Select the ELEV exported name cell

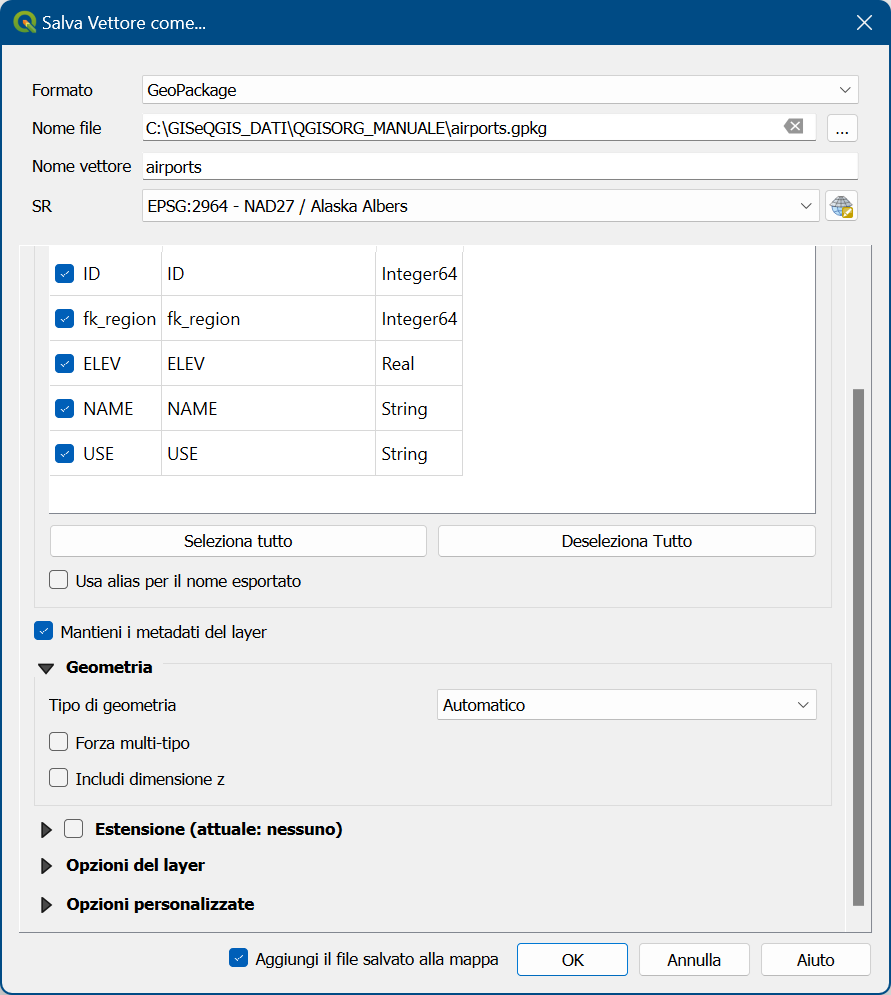pos(268,364)
